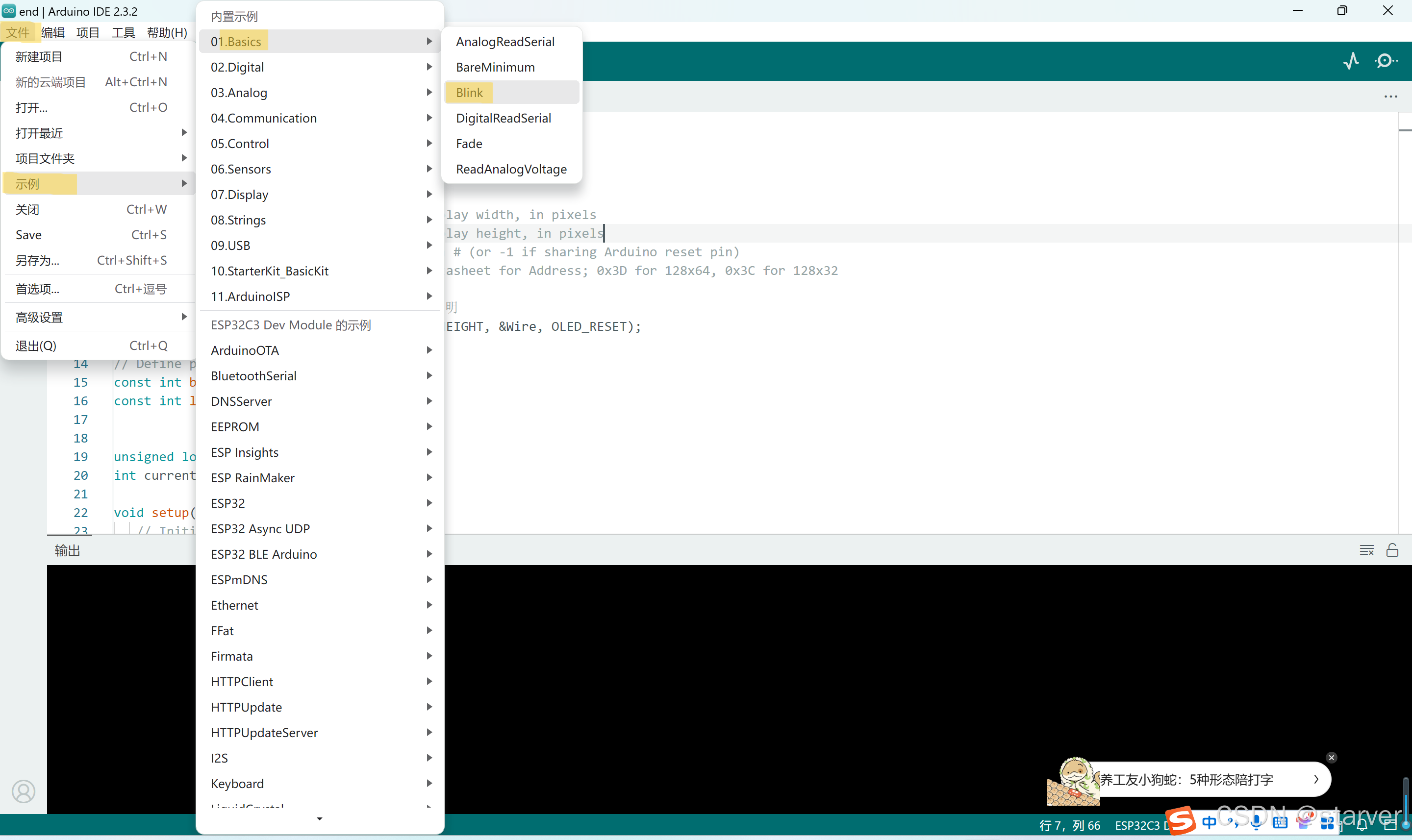1412x840 pixels.
Task: Open the Sogou popup arrow link
Action: 1316,779
